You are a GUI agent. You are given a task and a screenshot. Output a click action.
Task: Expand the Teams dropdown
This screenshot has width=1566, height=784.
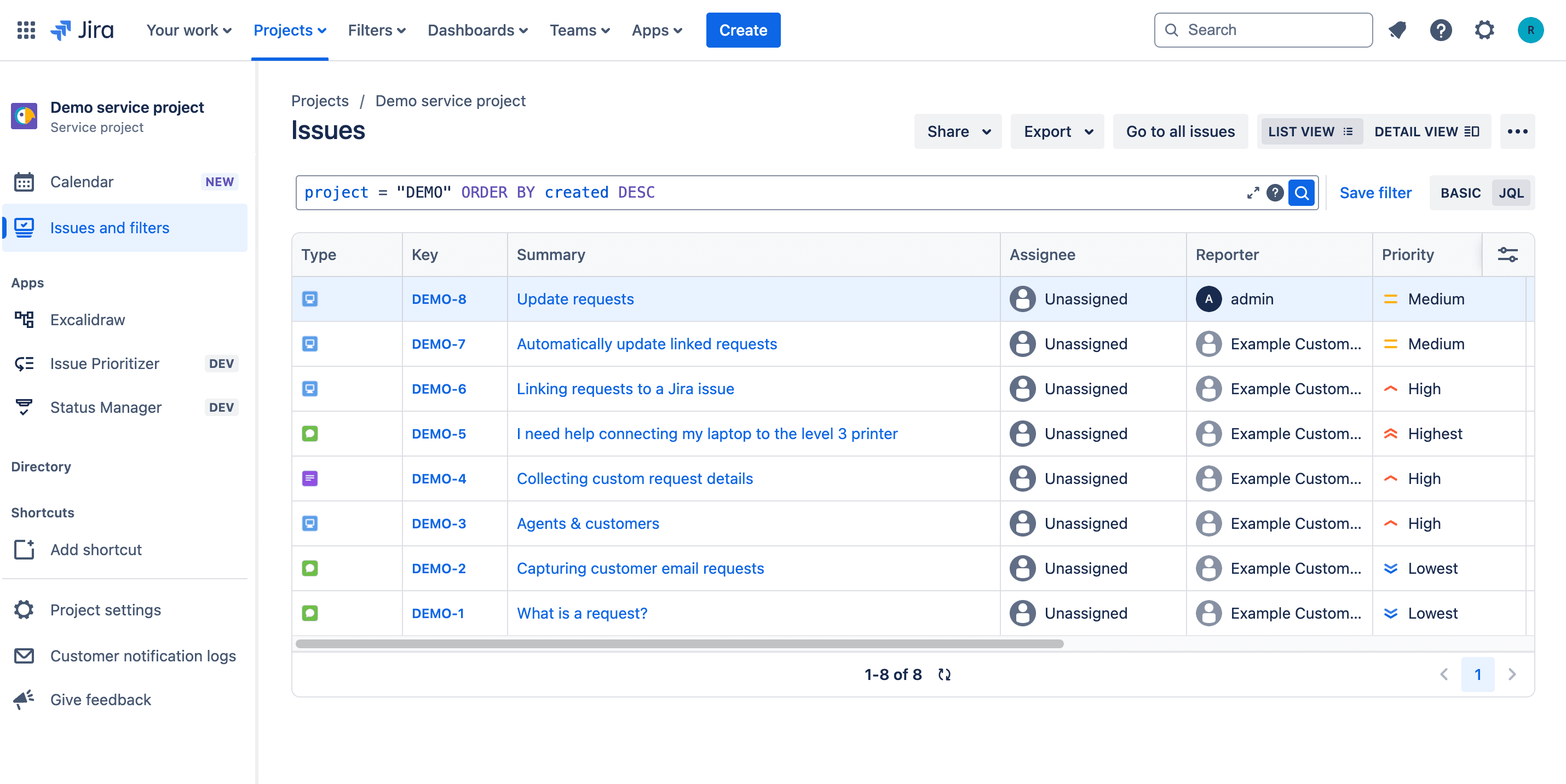579,30
